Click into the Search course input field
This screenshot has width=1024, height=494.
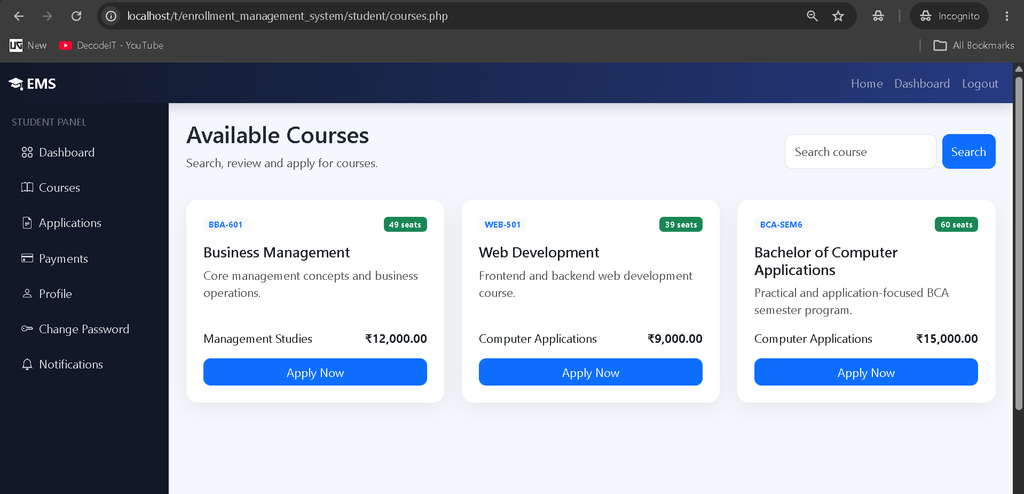pos(860,152)
